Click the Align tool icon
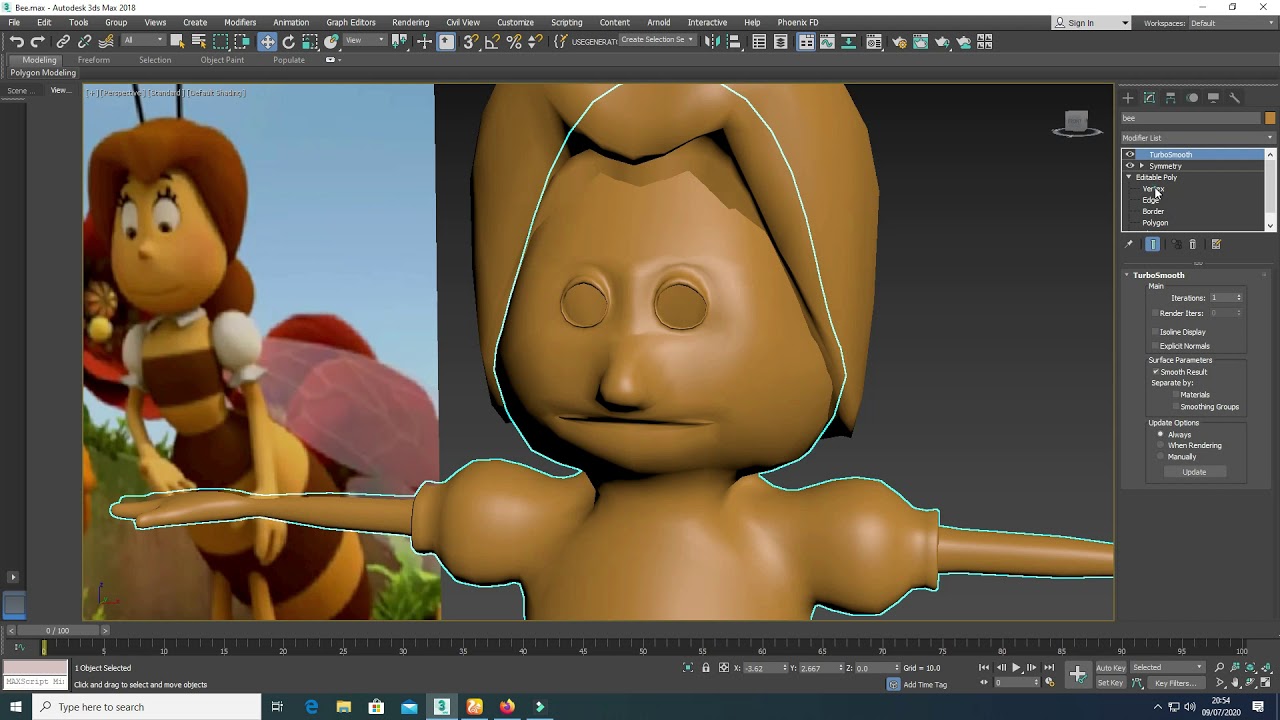This screenshot has width=1280, height=720. tap(733, 41)
